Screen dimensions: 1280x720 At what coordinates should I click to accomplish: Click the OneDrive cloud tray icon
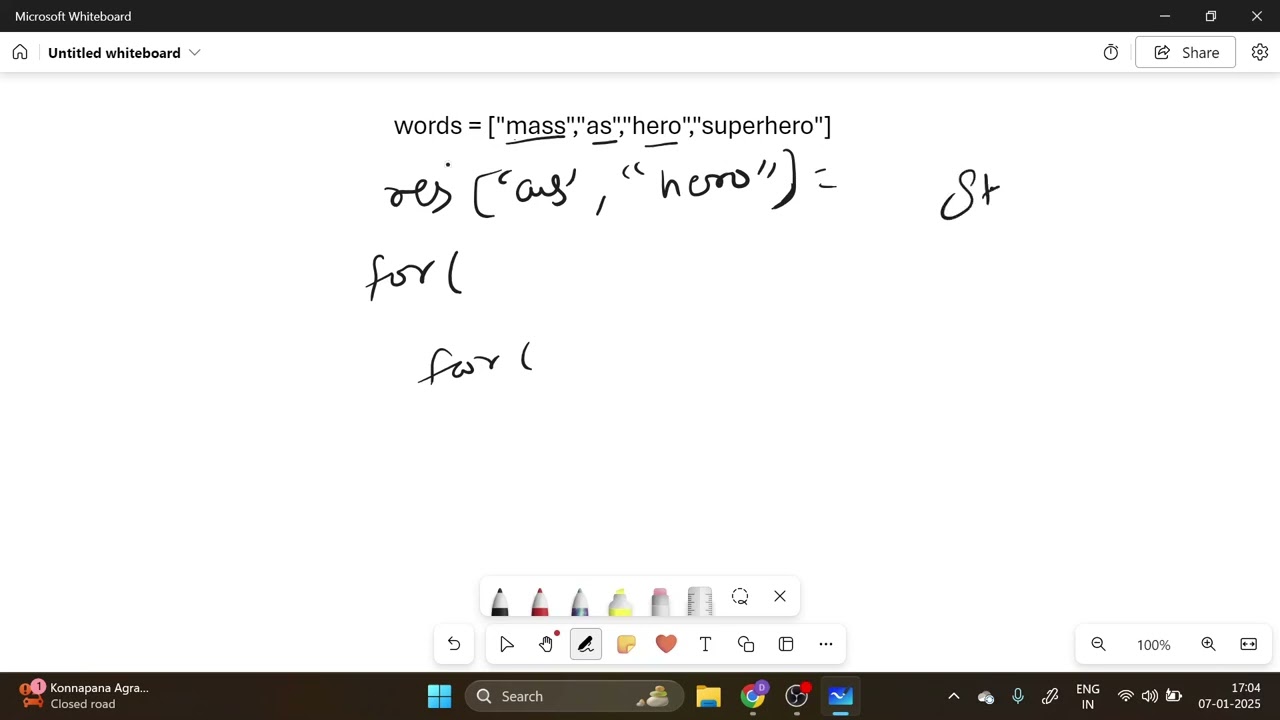point(986,696)
